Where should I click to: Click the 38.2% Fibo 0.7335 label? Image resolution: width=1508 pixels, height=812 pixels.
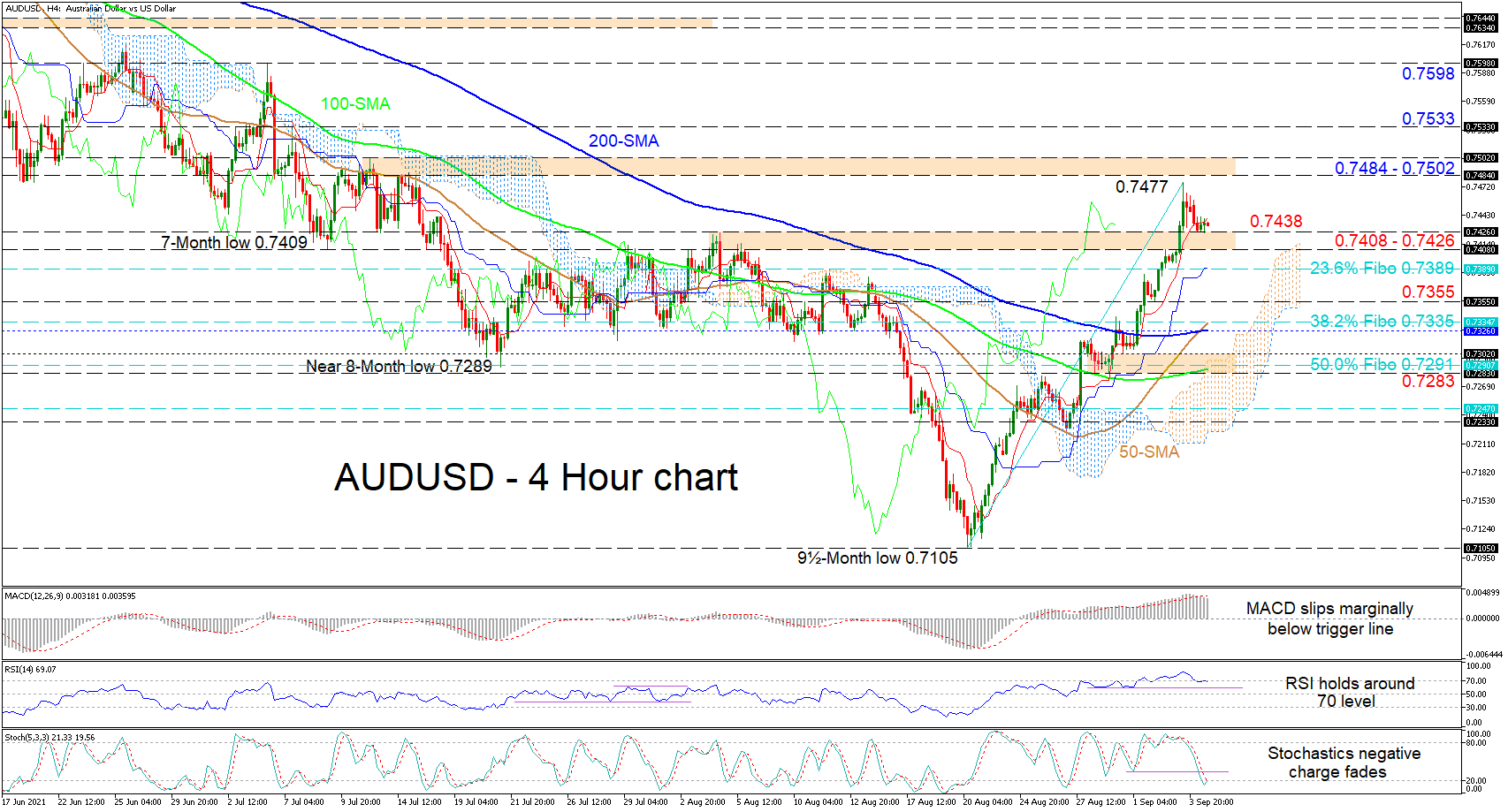(x=1382, y=321)
